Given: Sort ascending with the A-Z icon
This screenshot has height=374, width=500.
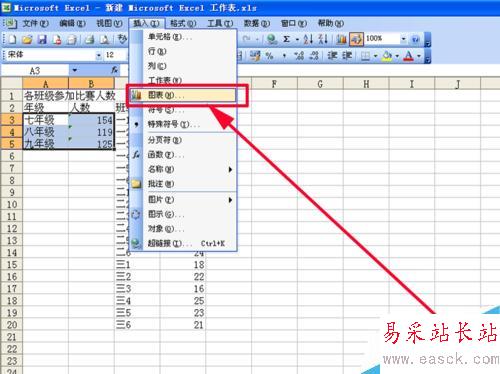Looking at the screenshot, I should click(308, 39).
